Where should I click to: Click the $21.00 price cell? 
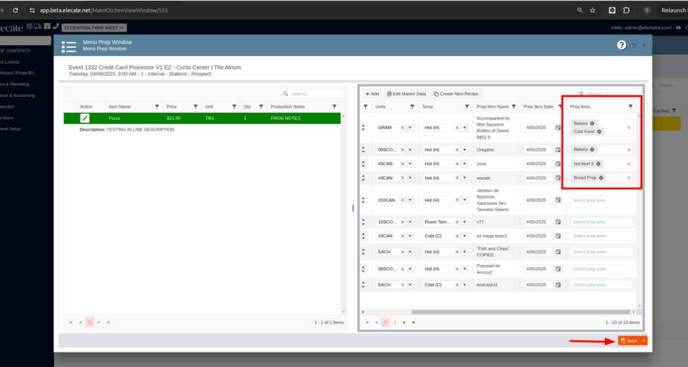[x=183, y=118]
